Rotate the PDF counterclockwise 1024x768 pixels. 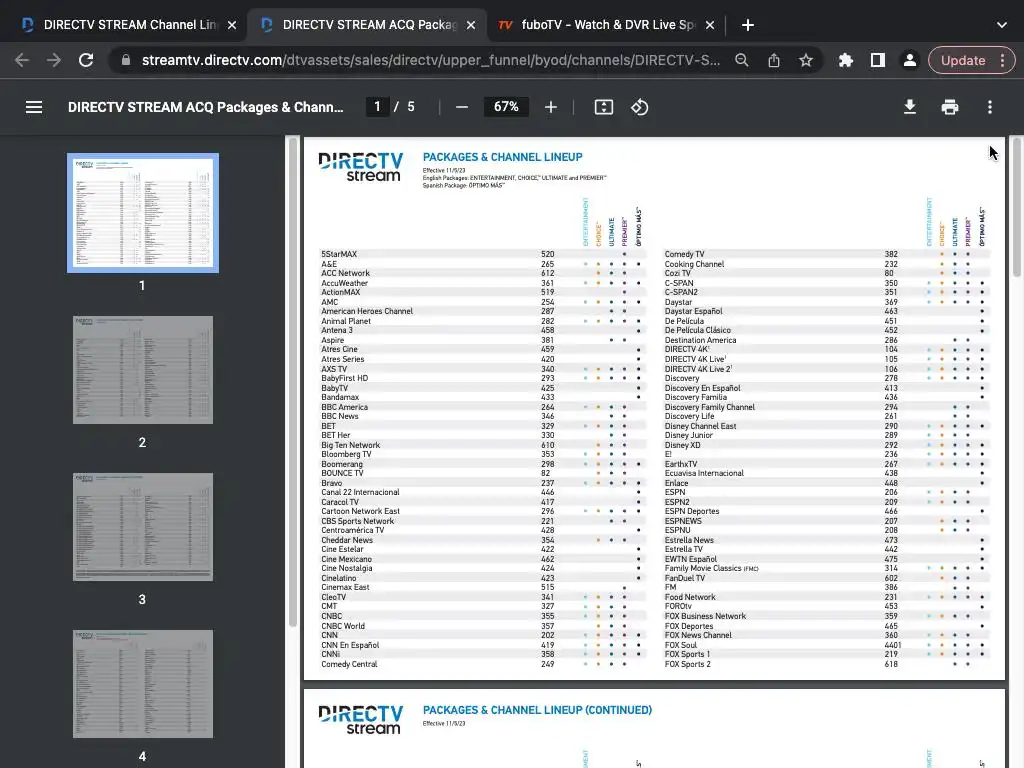click(x=639, y=107)
